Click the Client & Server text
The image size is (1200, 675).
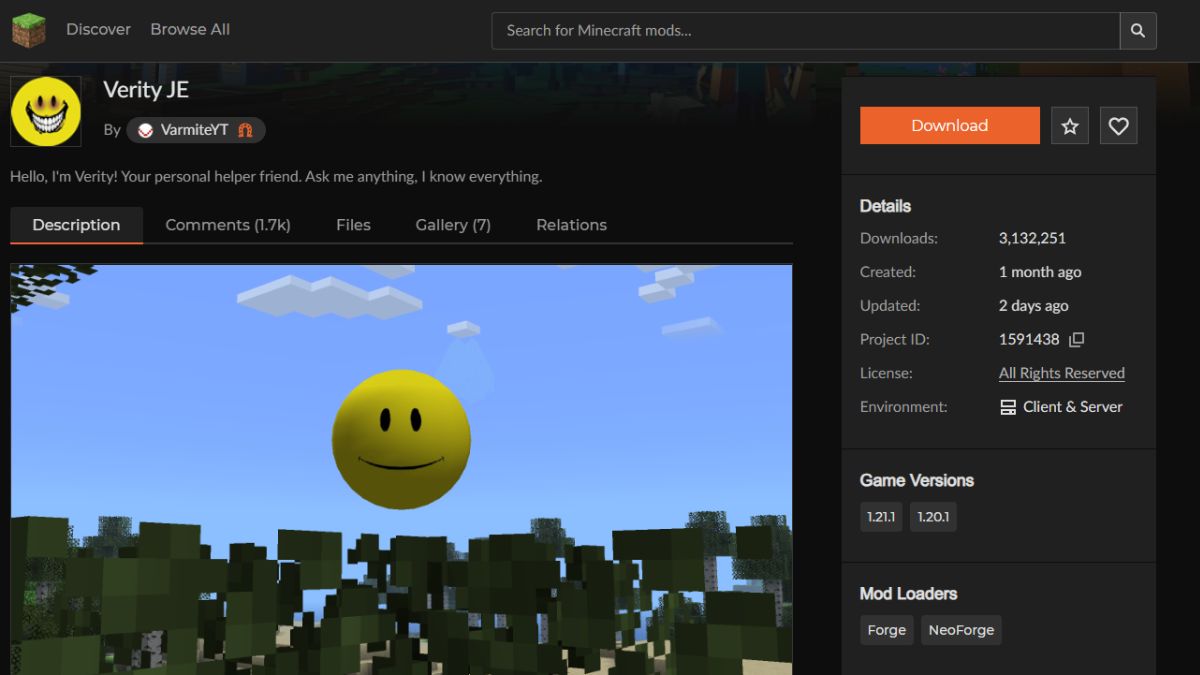click(x=1073, y=407)
